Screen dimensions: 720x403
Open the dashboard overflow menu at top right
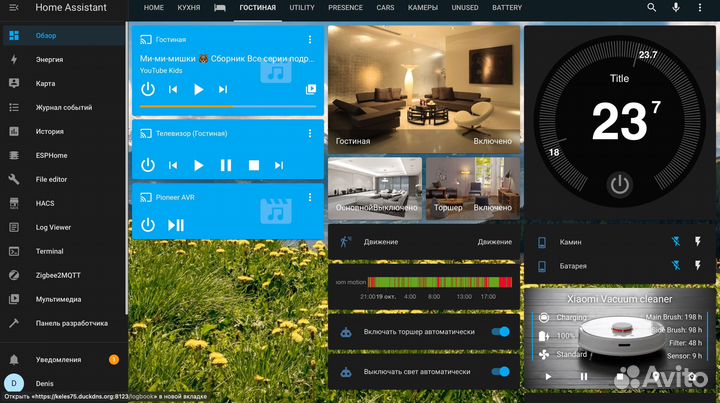point(702,8)
